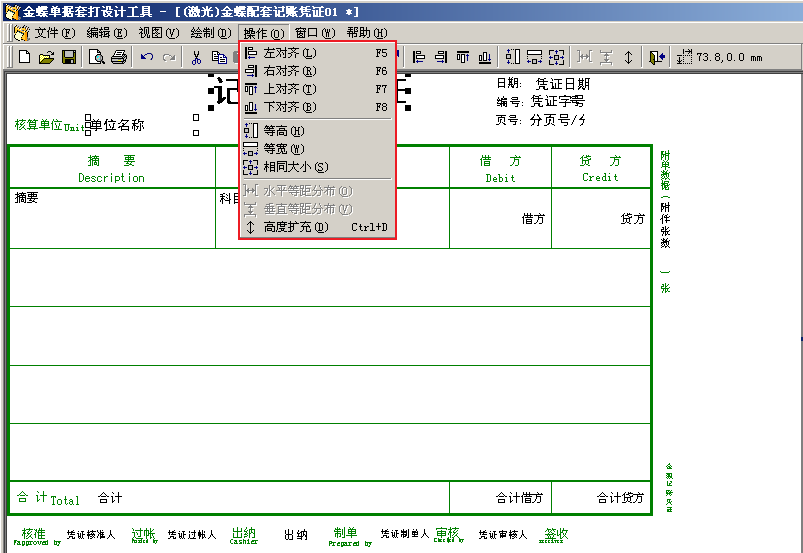This screenshot has width=803, height=553.
Task: Select the green 签收 label at bottom
Action: (554, 535)
